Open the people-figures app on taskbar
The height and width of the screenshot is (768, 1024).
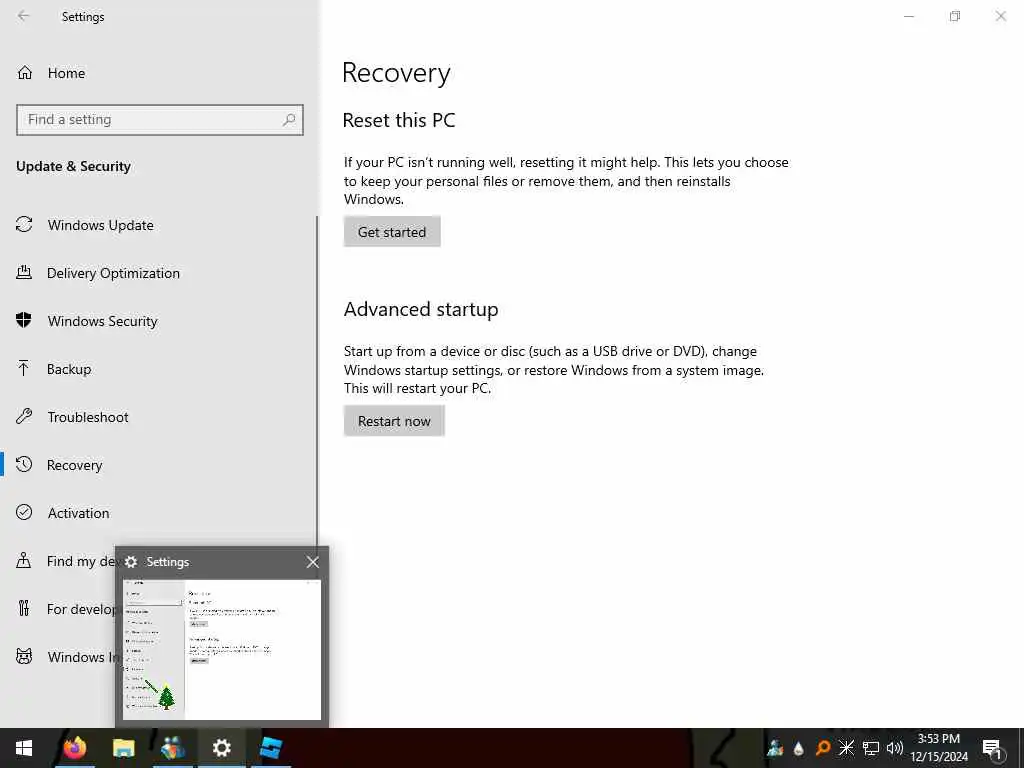coord(172,748)
